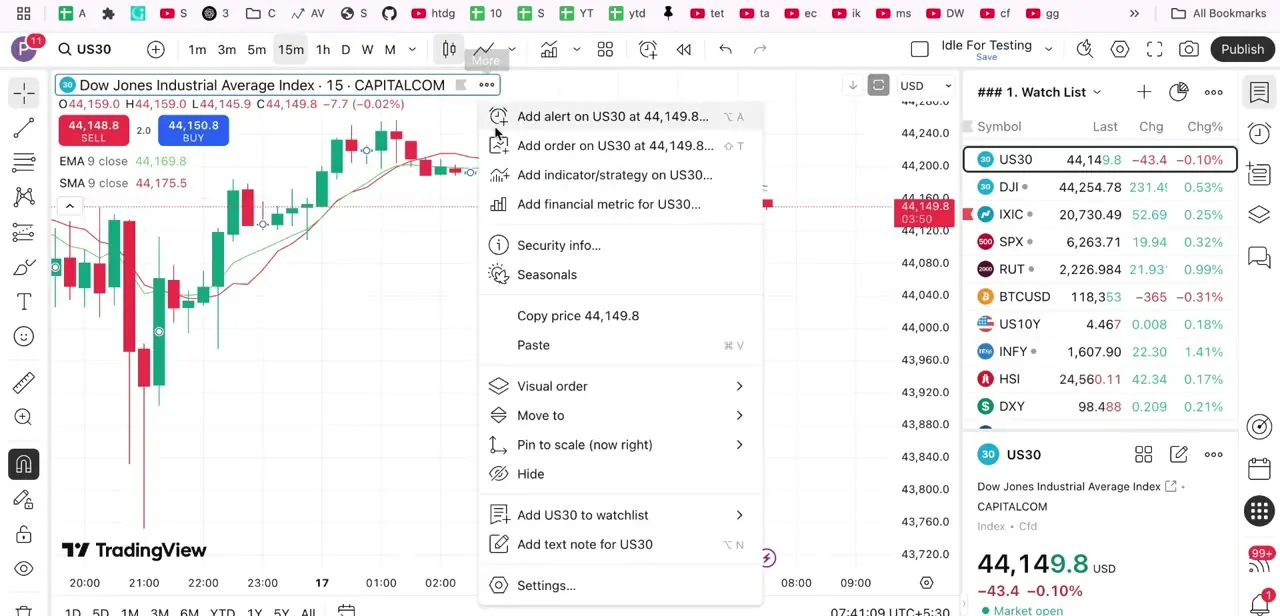
Task: Click the SELL 44,148.8 button
Action: click(93, 131)
